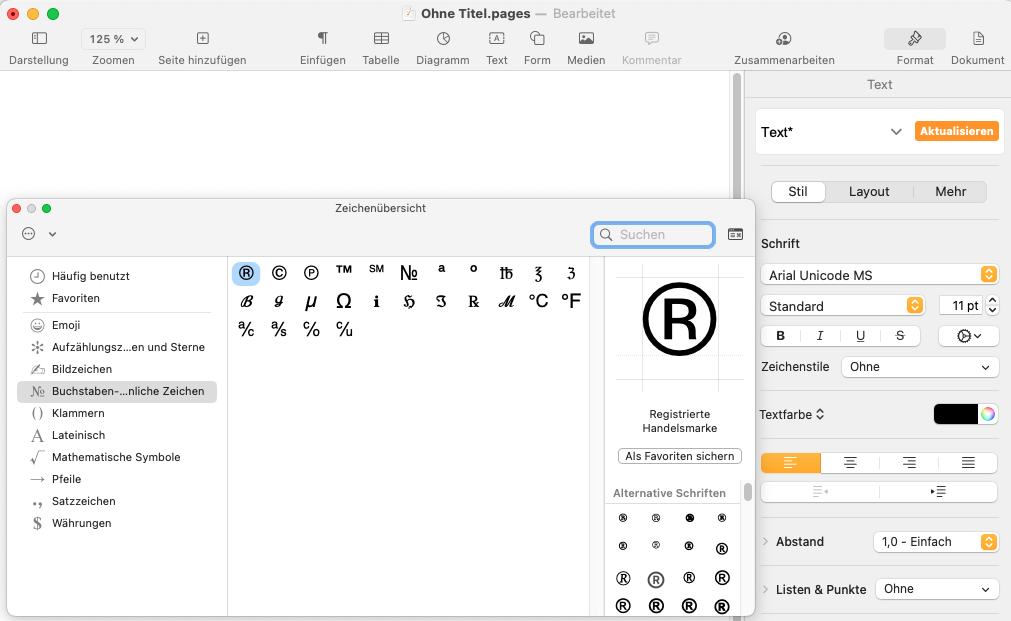
Task: Enable center text alignment
Action: pyautogui.click(x=850, y=463)
